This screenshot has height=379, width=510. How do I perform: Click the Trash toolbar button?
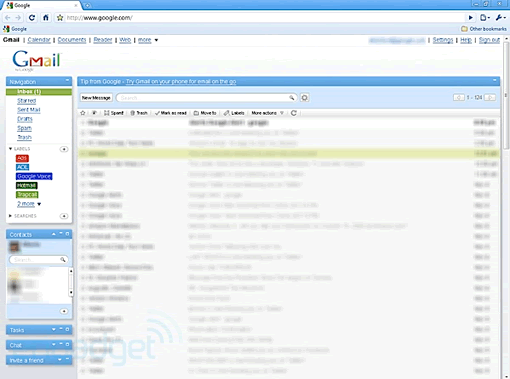pyautogui.click(x=139, y=113)
